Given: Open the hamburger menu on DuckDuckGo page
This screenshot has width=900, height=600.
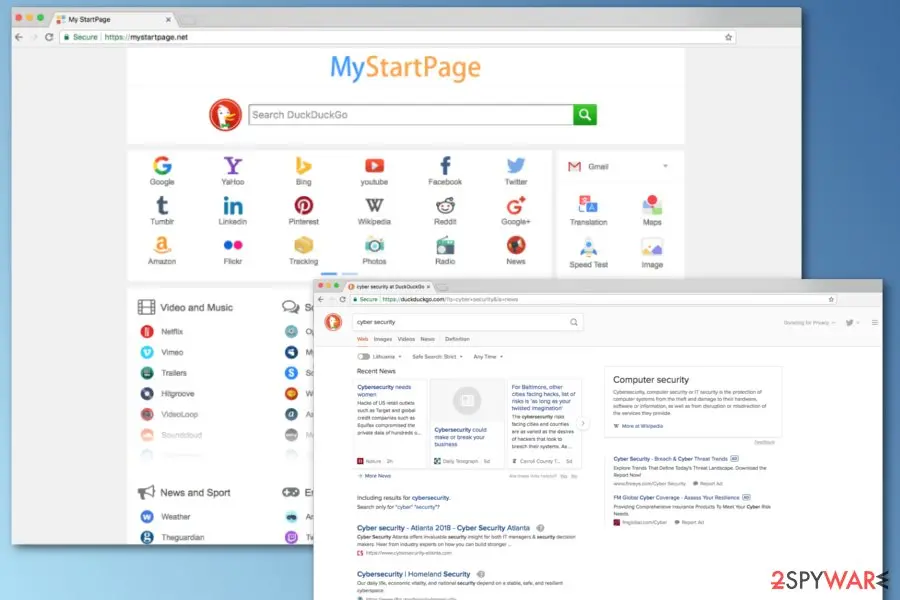Looking at the screenshot, I should [x=874, y=323].
